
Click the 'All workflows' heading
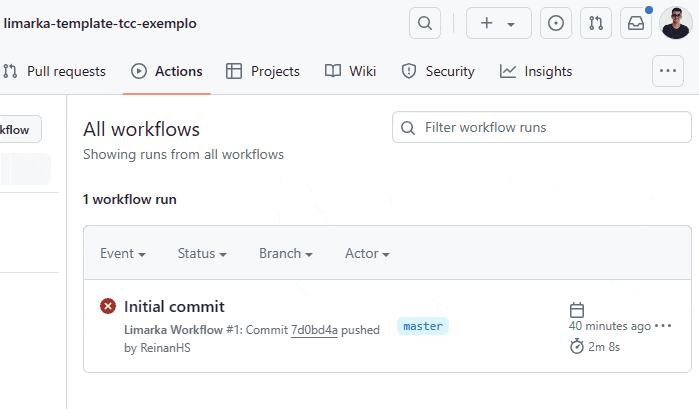tap(141, 130)
